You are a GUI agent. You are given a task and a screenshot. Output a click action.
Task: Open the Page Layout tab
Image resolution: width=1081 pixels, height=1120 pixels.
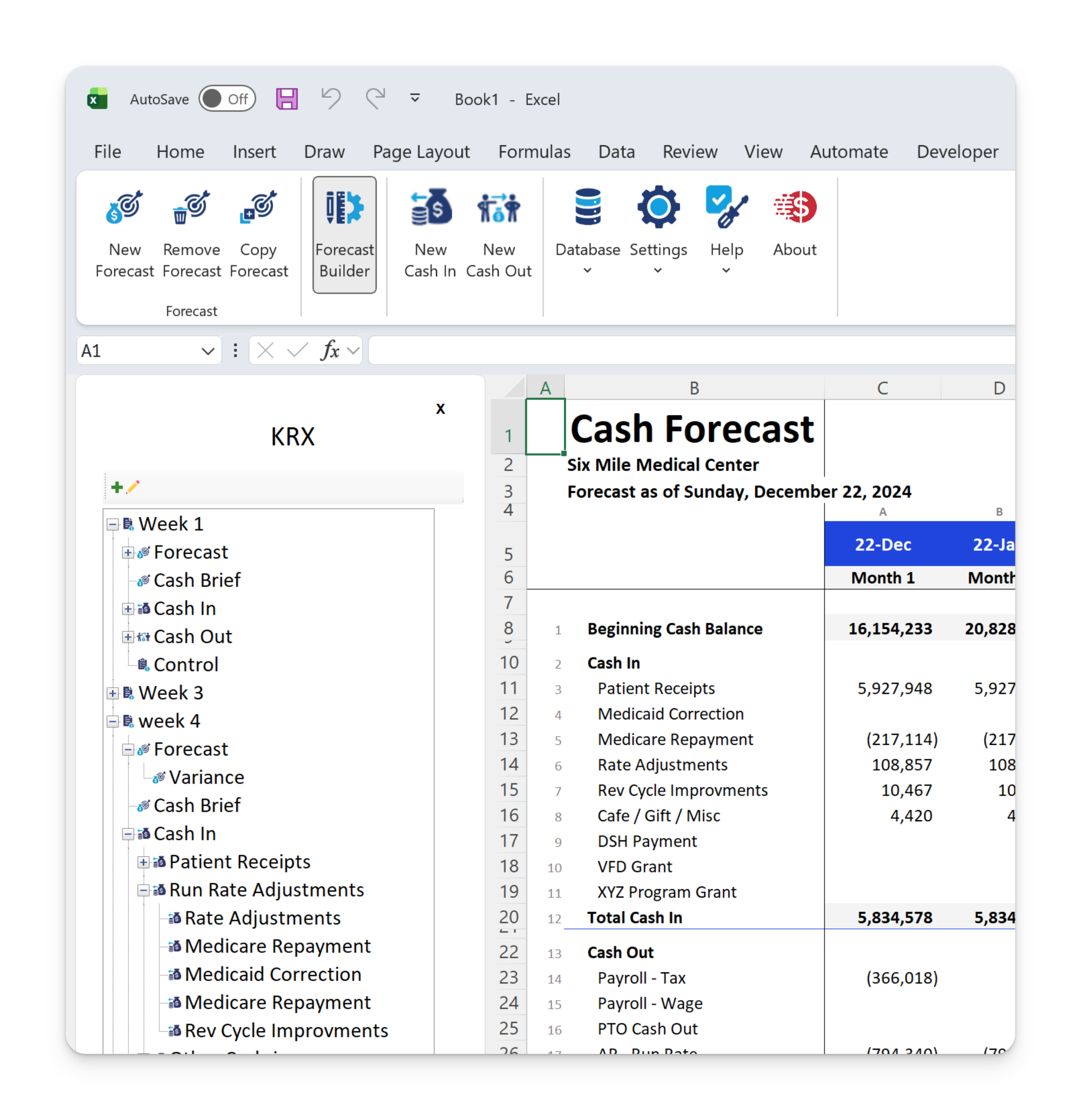[x=421, y=151]
